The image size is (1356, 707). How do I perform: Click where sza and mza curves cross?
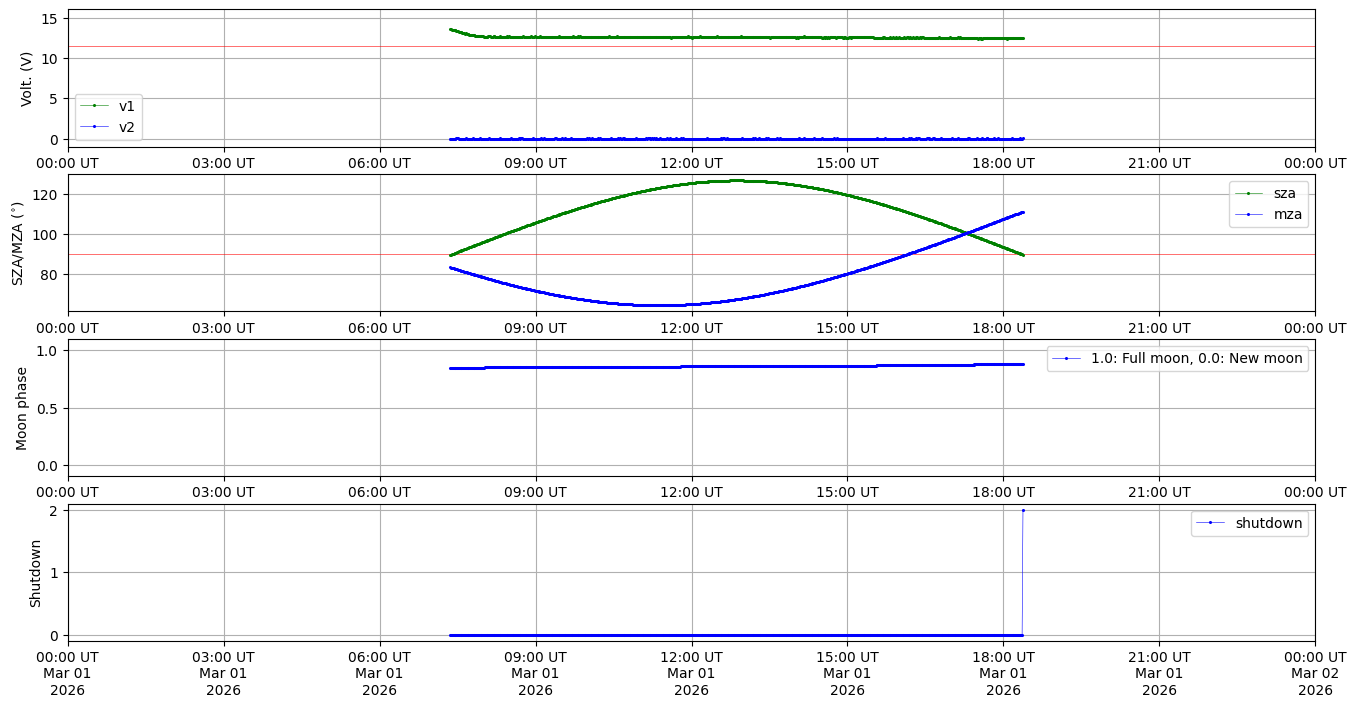click(x=966, y=234)
